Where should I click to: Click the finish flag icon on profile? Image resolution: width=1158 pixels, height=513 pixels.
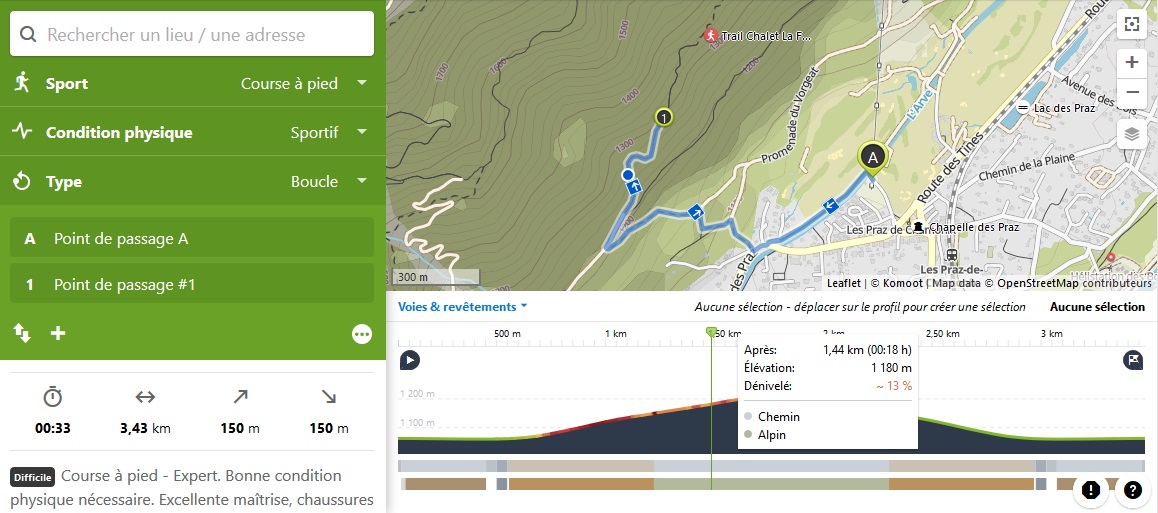[x=1132, y=360]
